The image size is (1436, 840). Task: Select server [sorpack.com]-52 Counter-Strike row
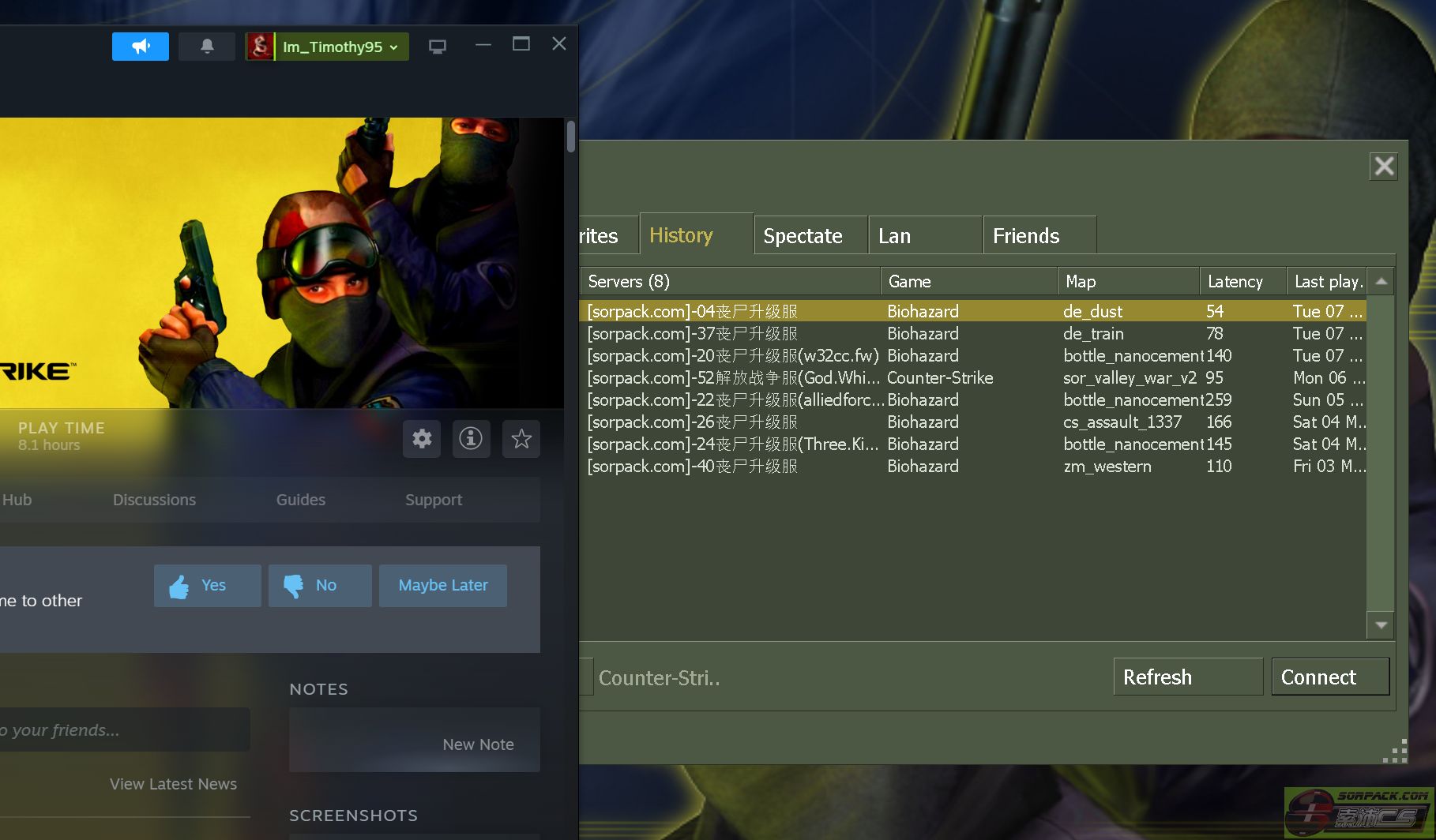click(973, 377)
